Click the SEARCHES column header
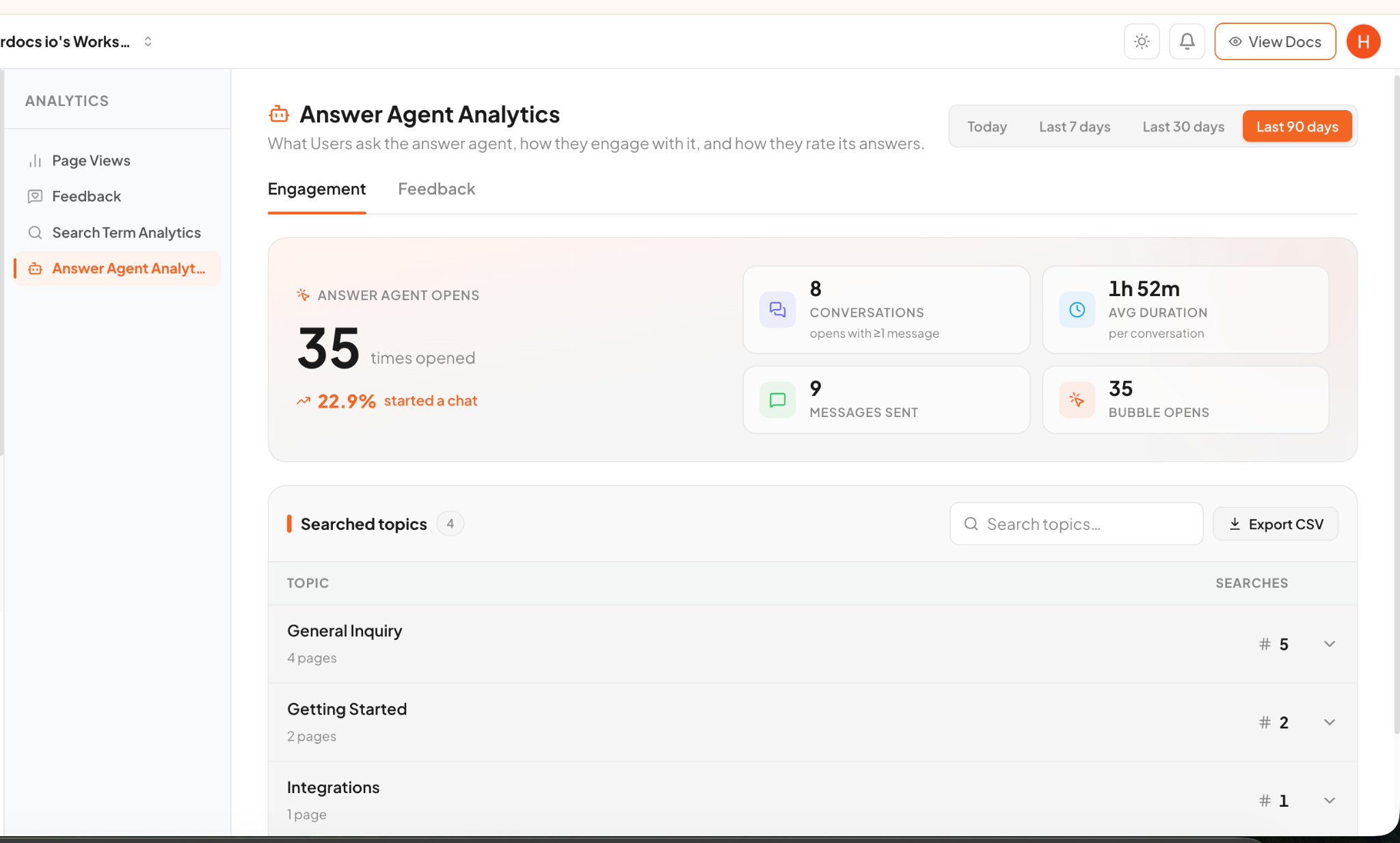The height and width of the screenshot is (843, 1400). [x=1251, y=583]
